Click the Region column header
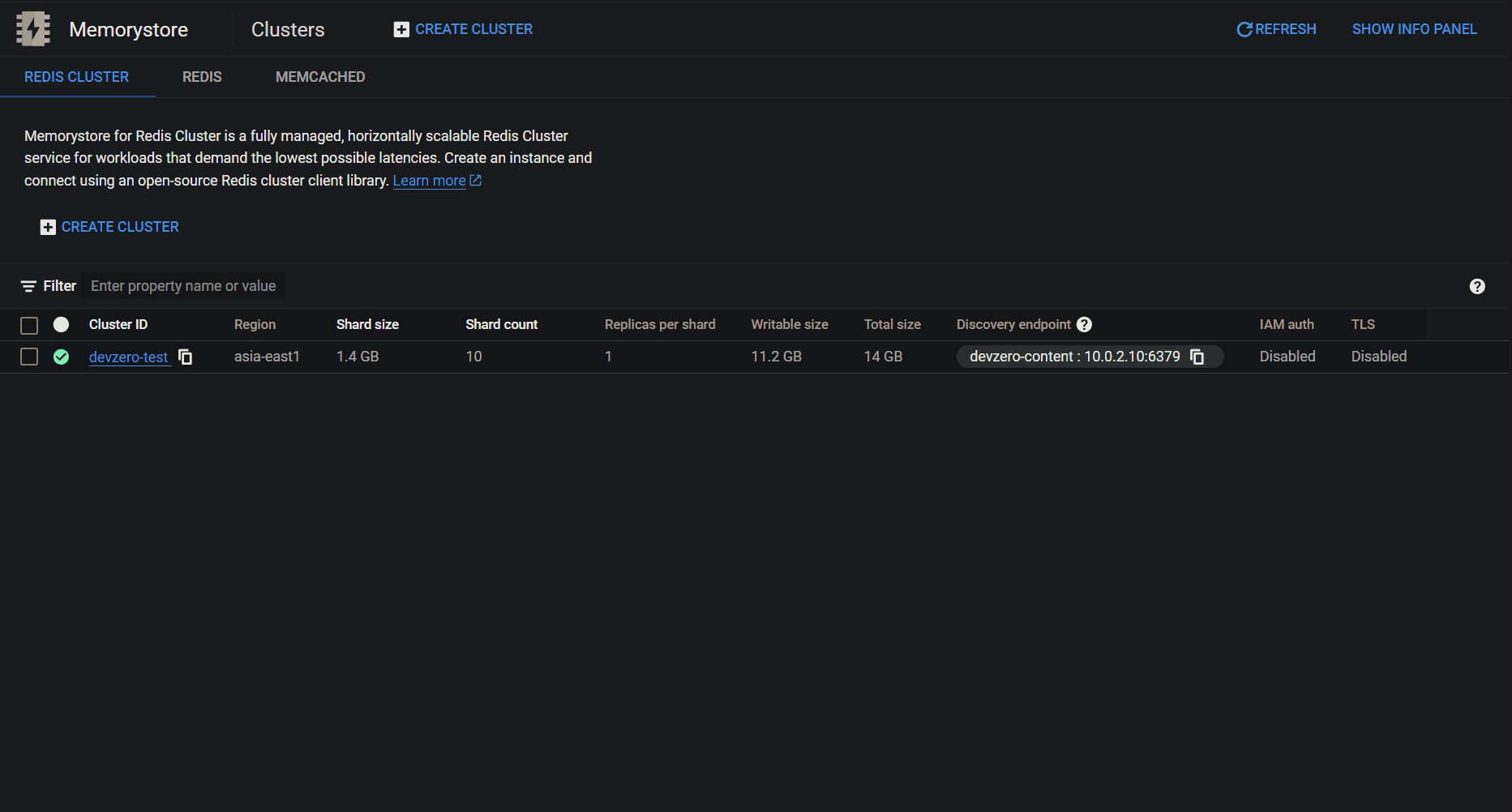 tap(255, 324)
